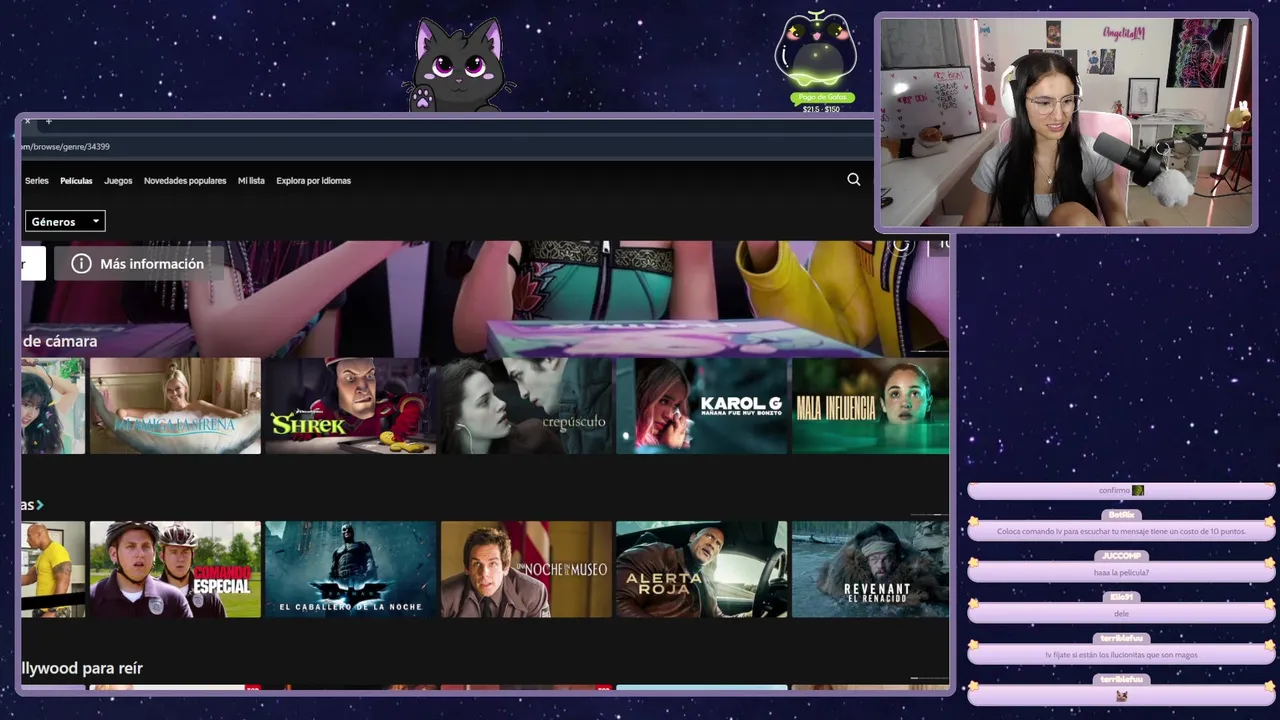Open Una Noche en el Museo thumbnail
Viewport: 1280px width, 720px height.
526,569
